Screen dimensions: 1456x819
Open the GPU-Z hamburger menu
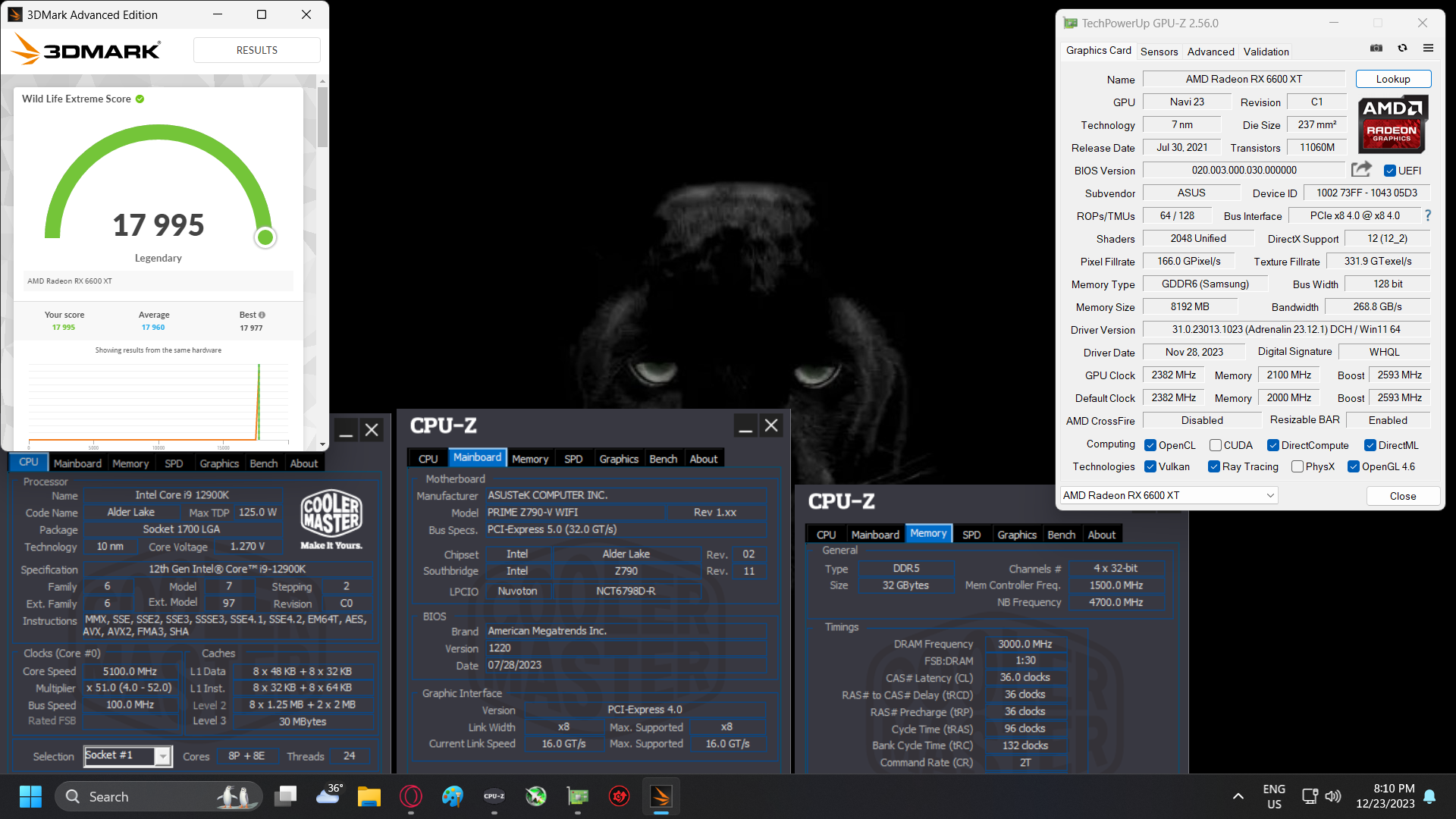[1428, 49]
